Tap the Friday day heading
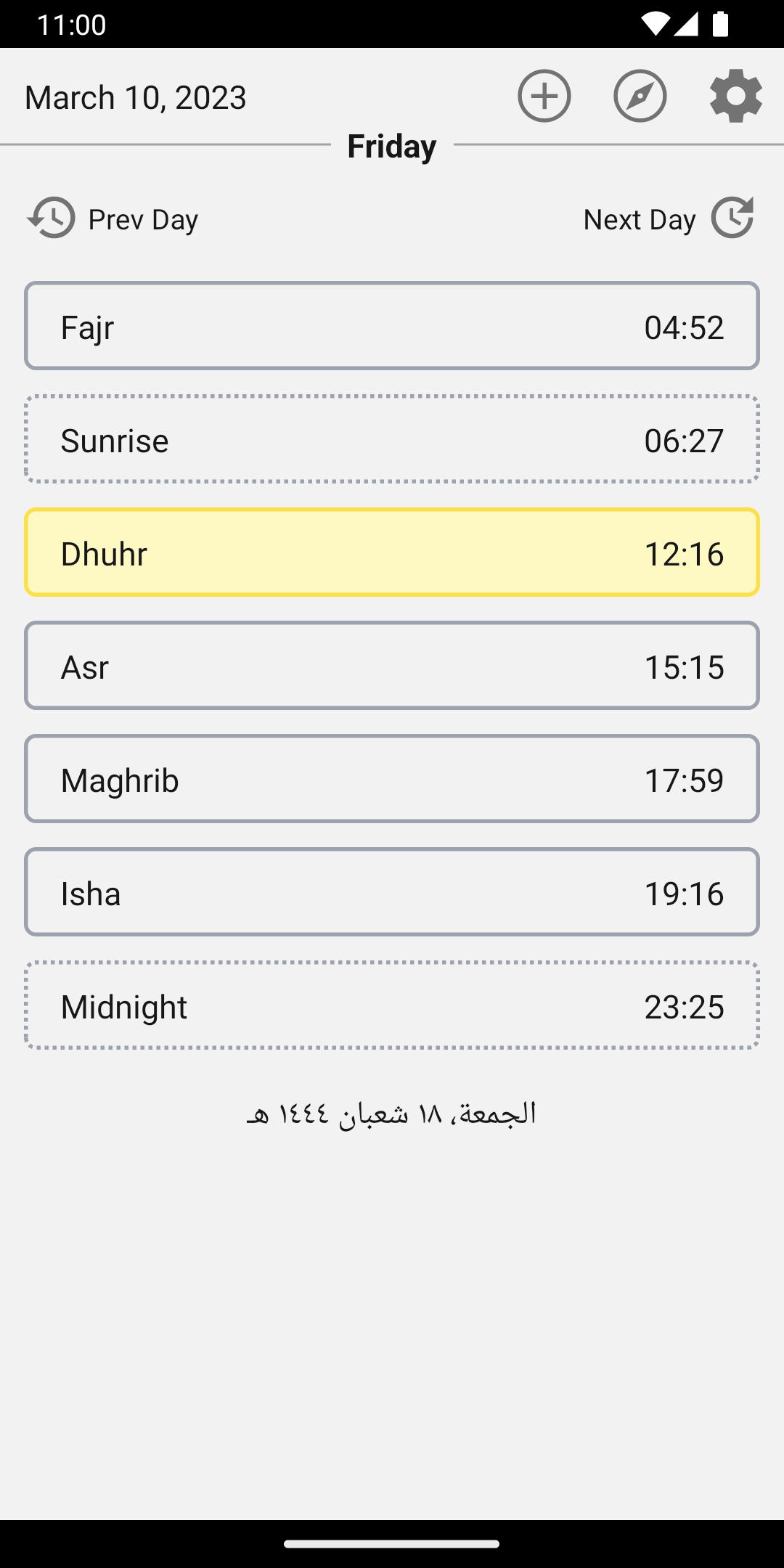 [392, 146]
